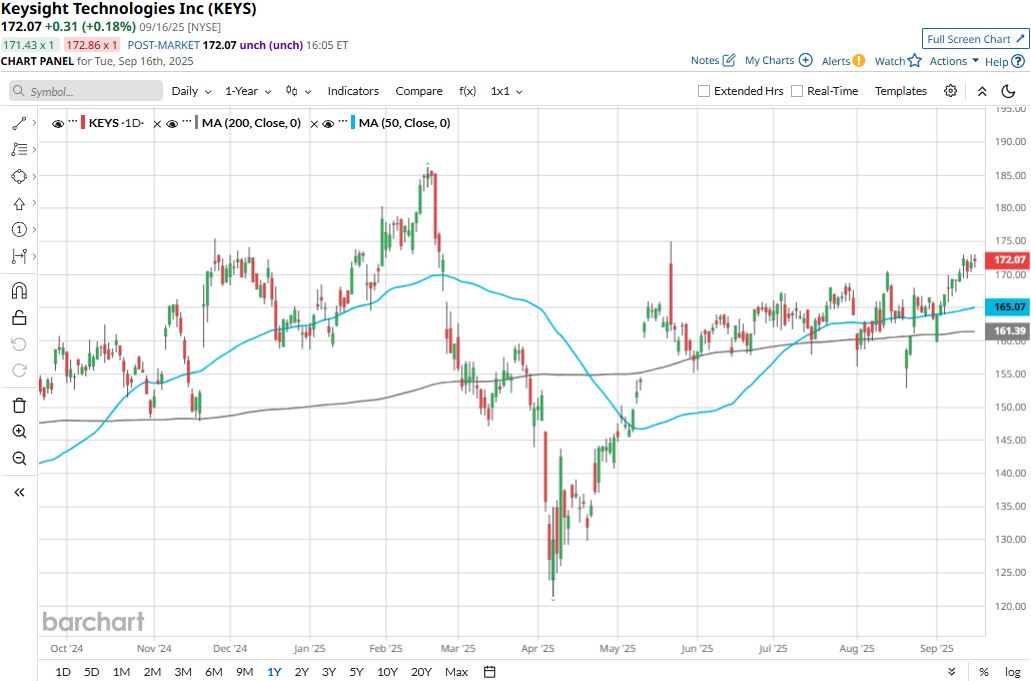Collapse the left drawing toolbar

coord(19,492)
